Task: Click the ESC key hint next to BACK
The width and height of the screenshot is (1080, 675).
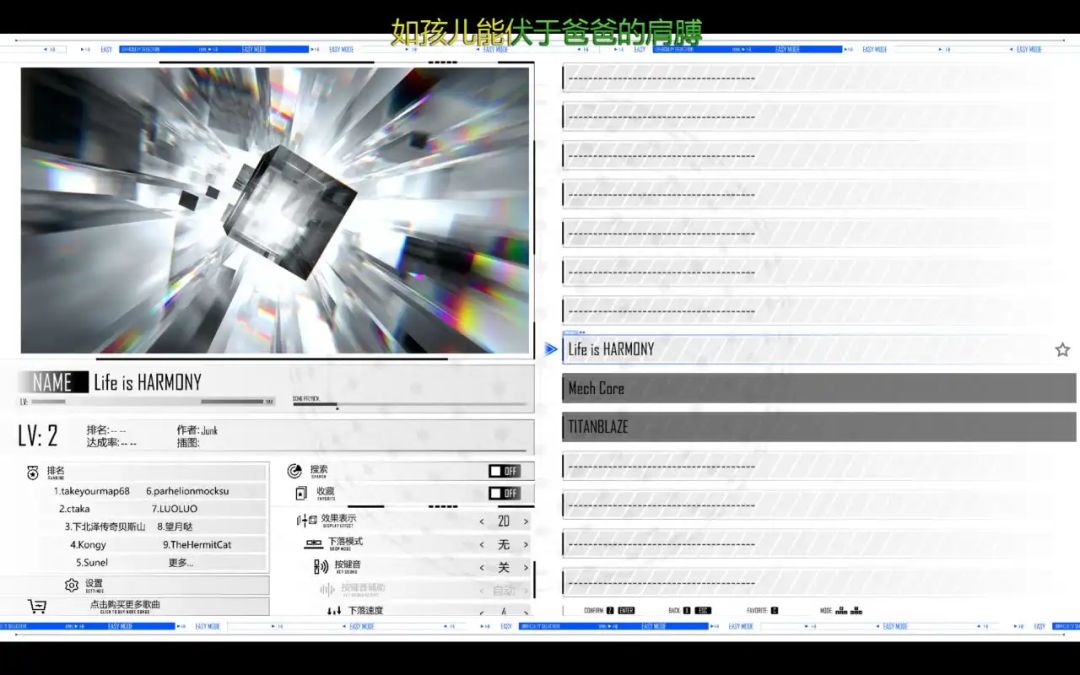Action: [703, 610]
